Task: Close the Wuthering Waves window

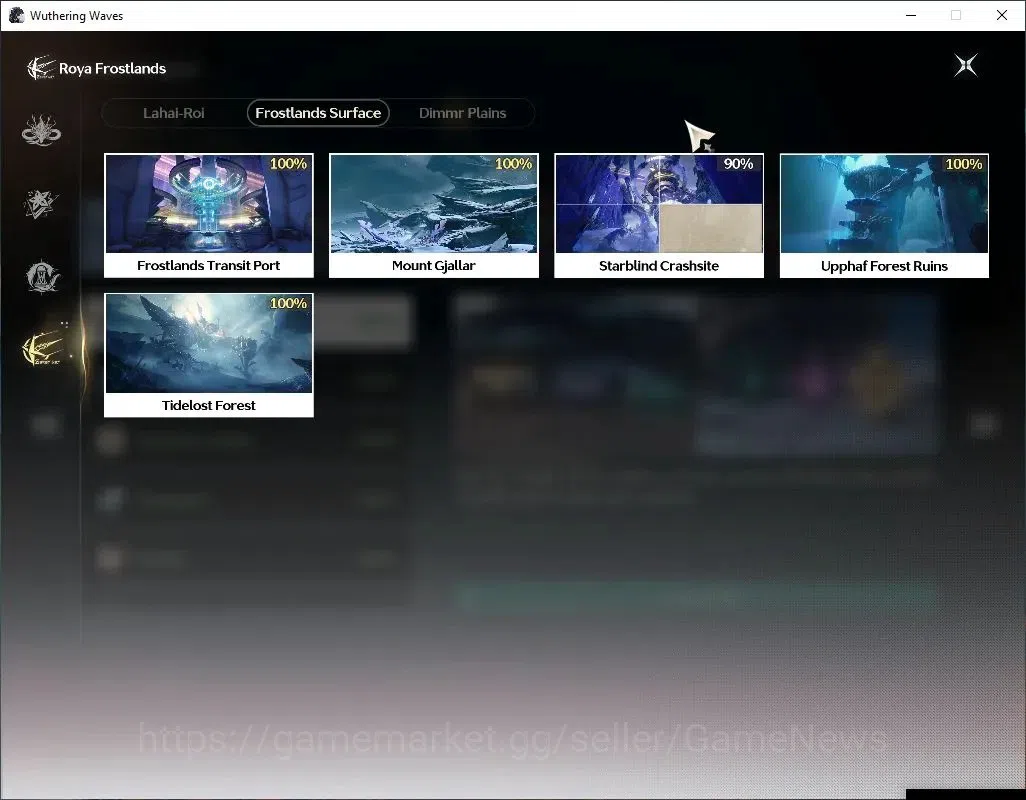Action: pos(1002,15)
